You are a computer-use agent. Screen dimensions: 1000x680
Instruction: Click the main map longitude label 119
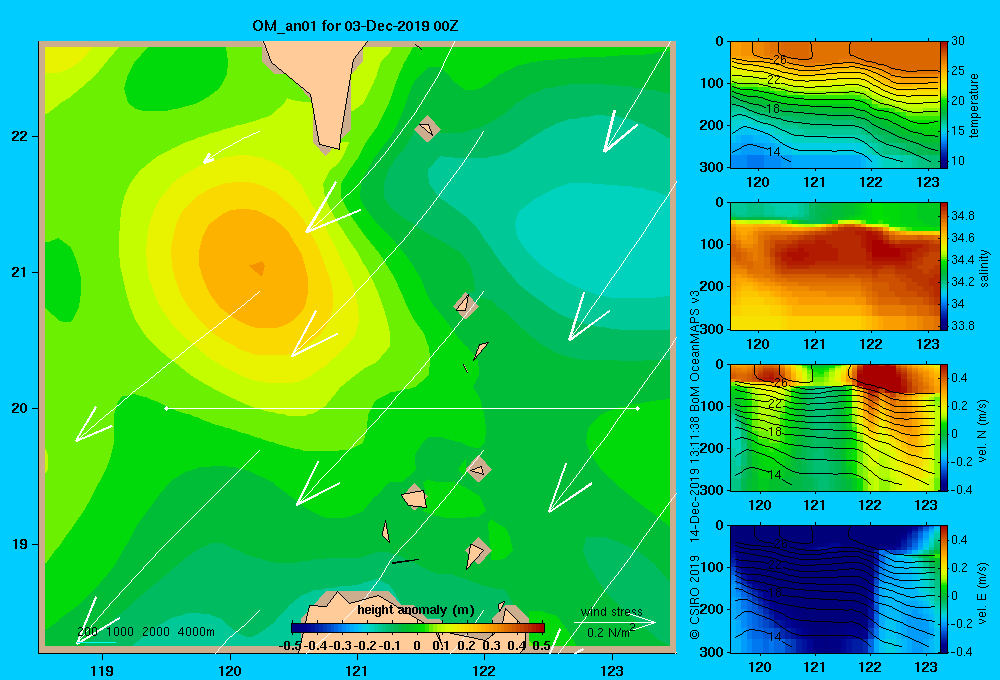tap(102, 670)
